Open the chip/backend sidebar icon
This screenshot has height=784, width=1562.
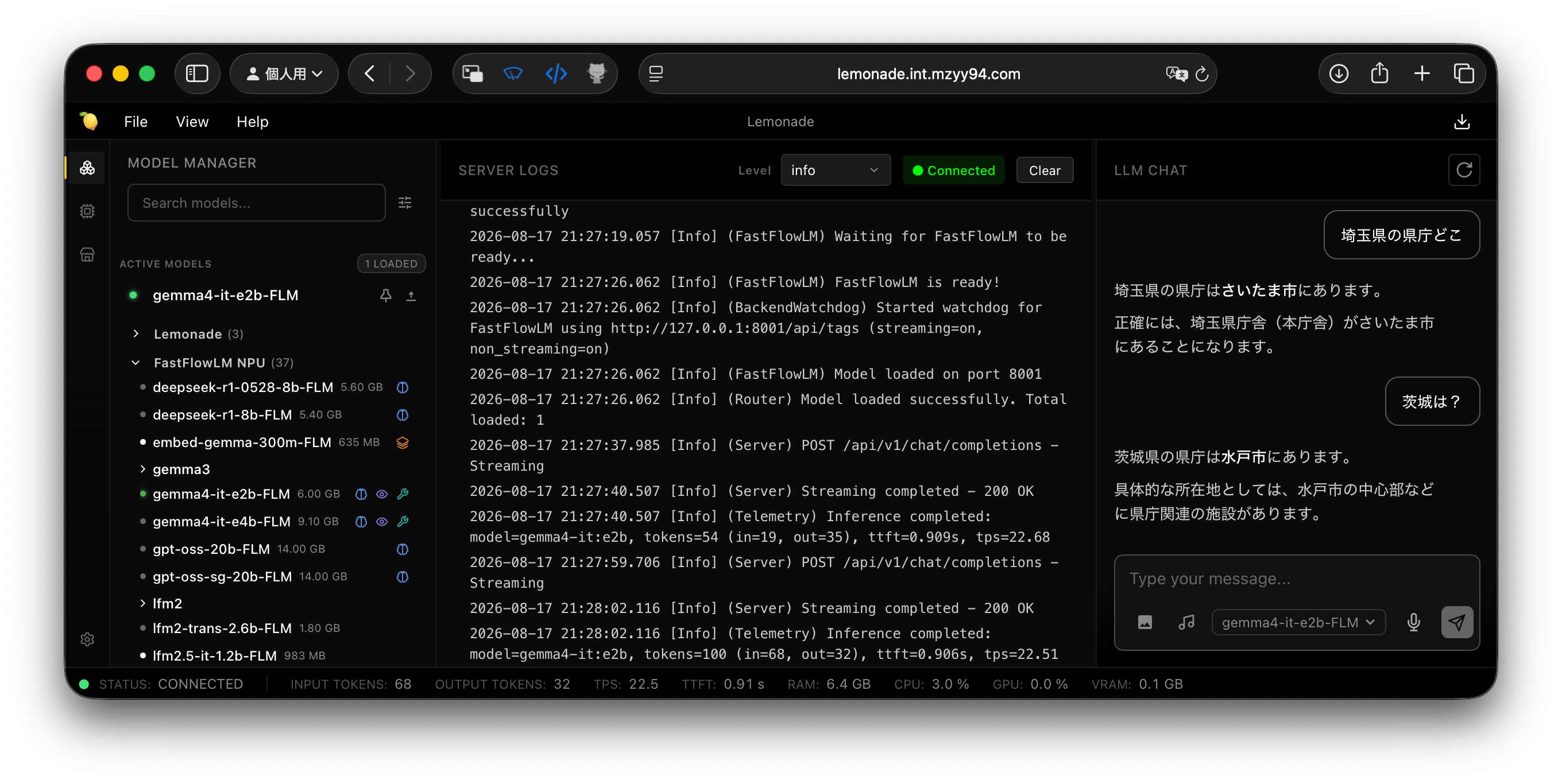(x=87, y=211)
